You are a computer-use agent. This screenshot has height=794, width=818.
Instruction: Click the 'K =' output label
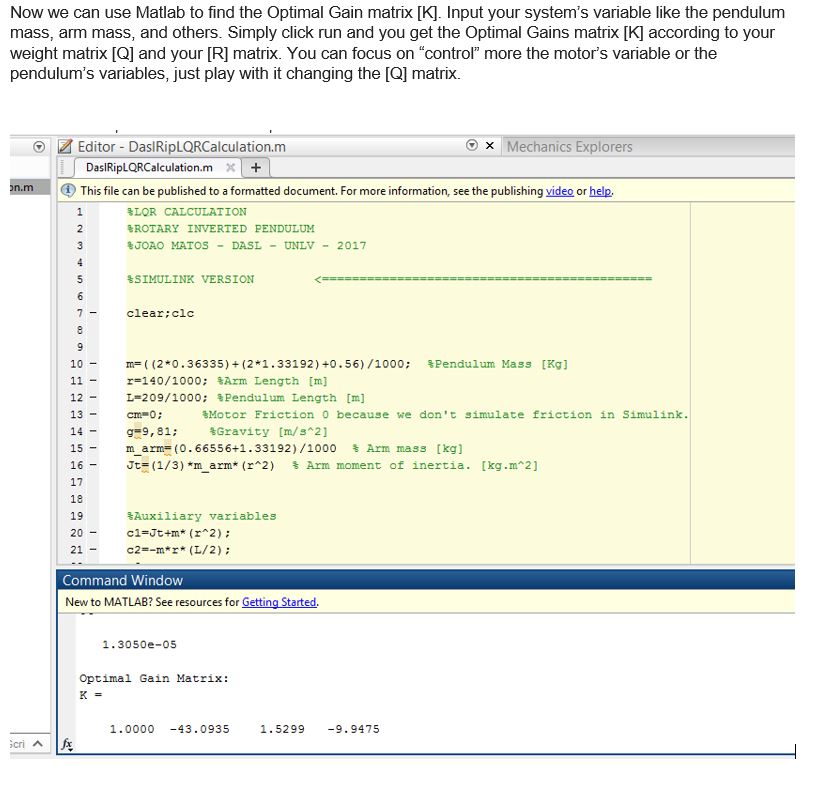(91, 695)
